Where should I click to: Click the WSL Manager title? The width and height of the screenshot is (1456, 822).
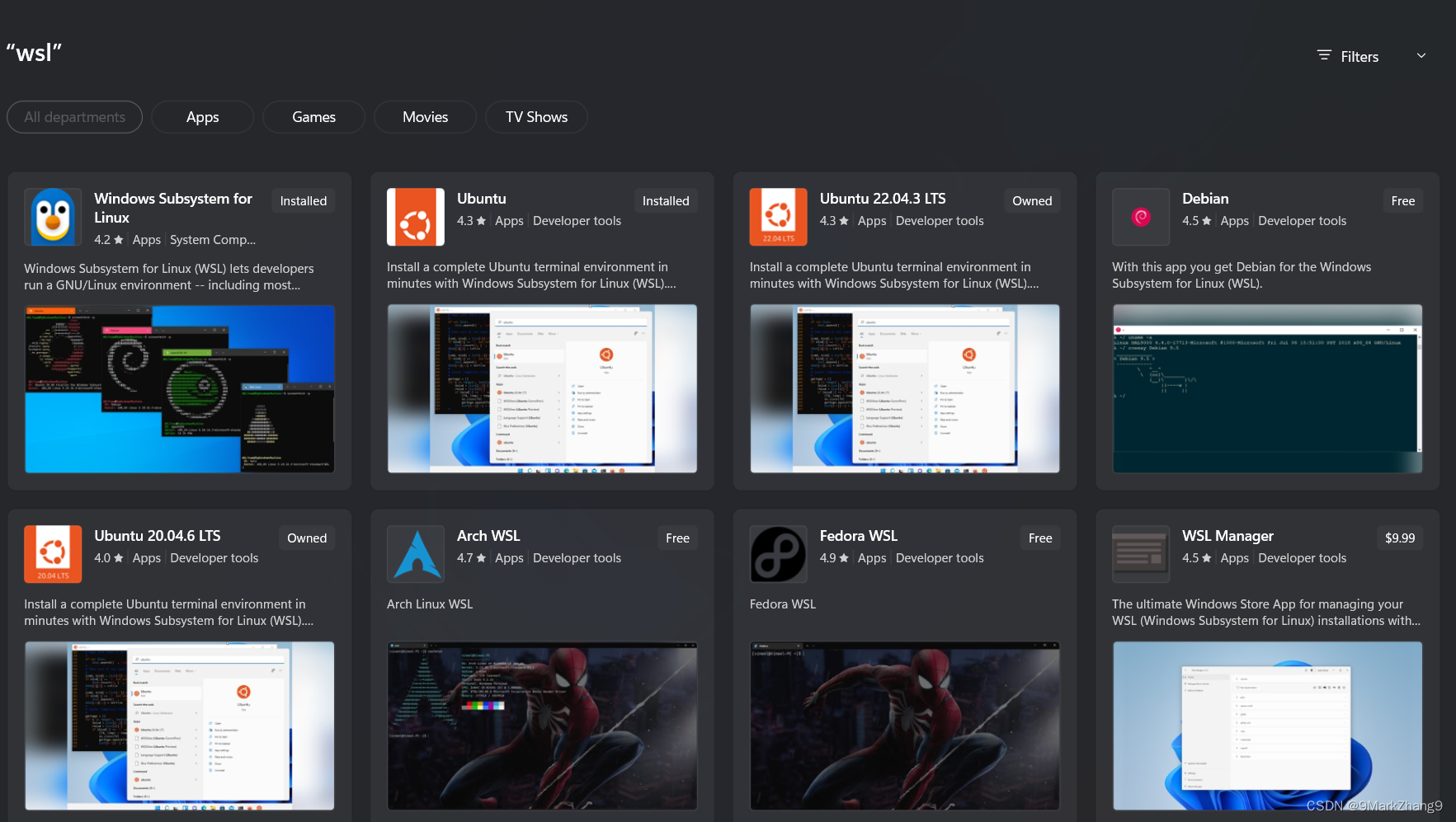click(x=1227, y=536)
